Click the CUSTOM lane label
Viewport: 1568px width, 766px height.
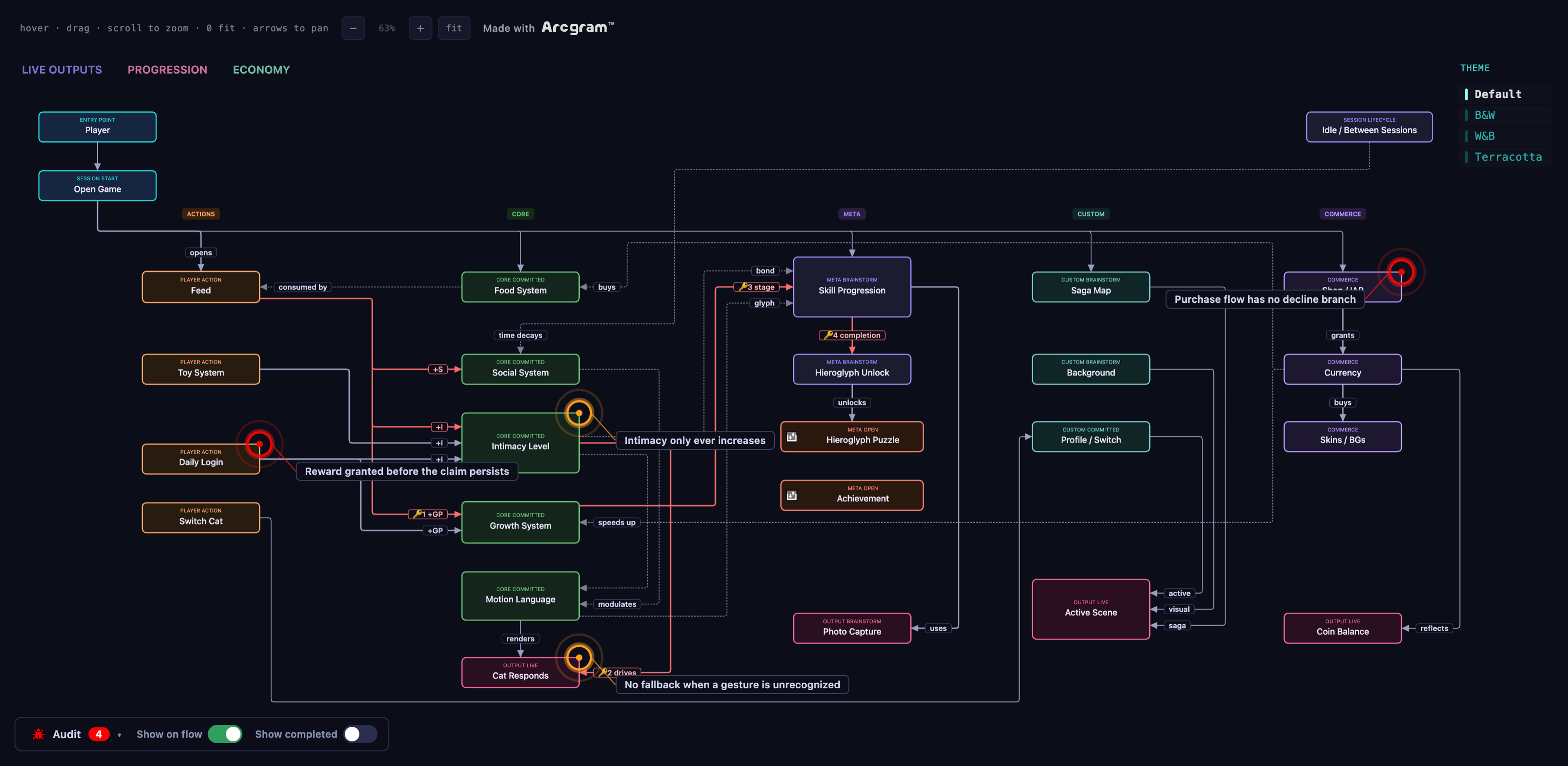coord(1091,214)
